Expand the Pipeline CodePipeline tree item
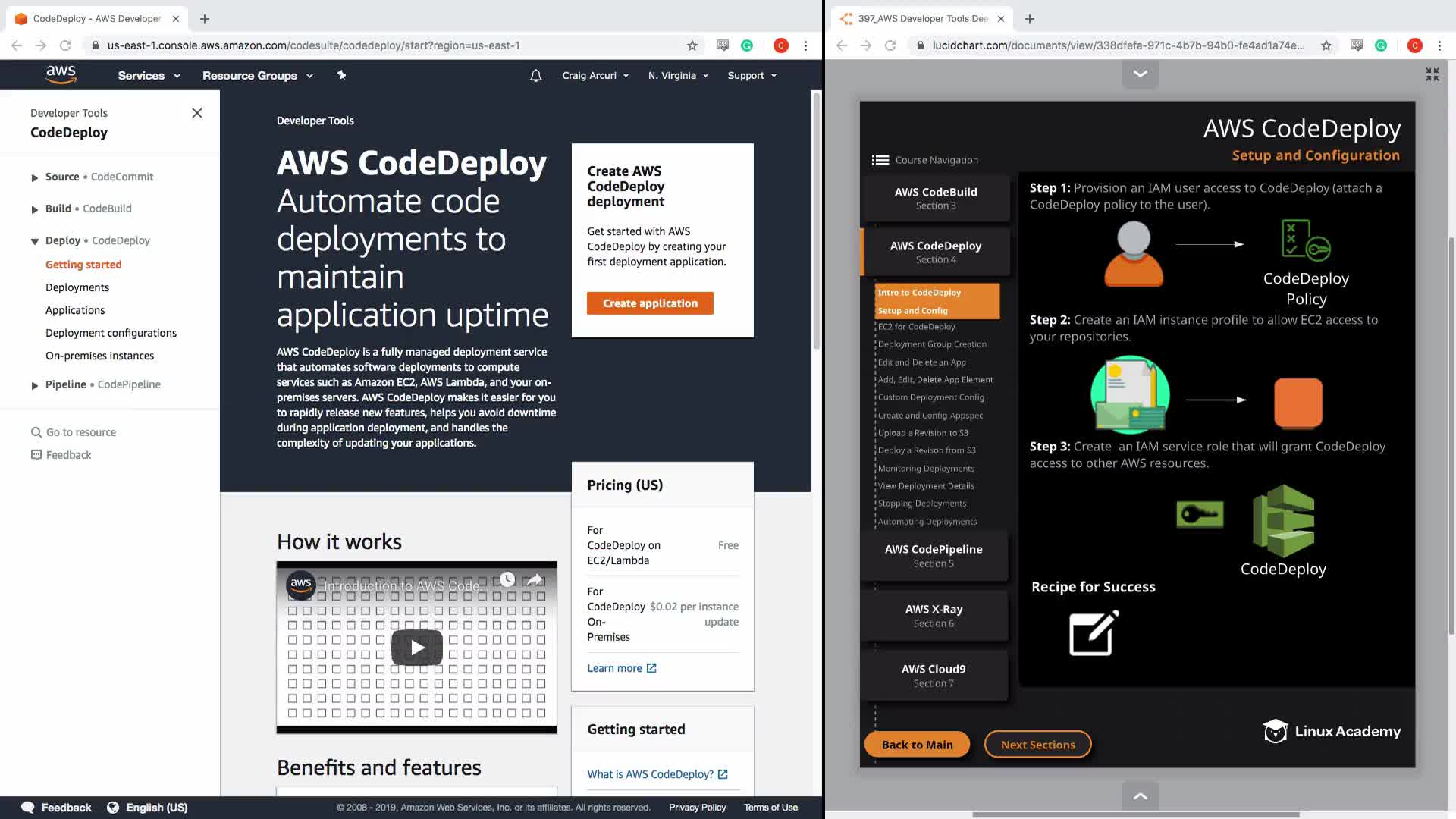 coord(35,385)
